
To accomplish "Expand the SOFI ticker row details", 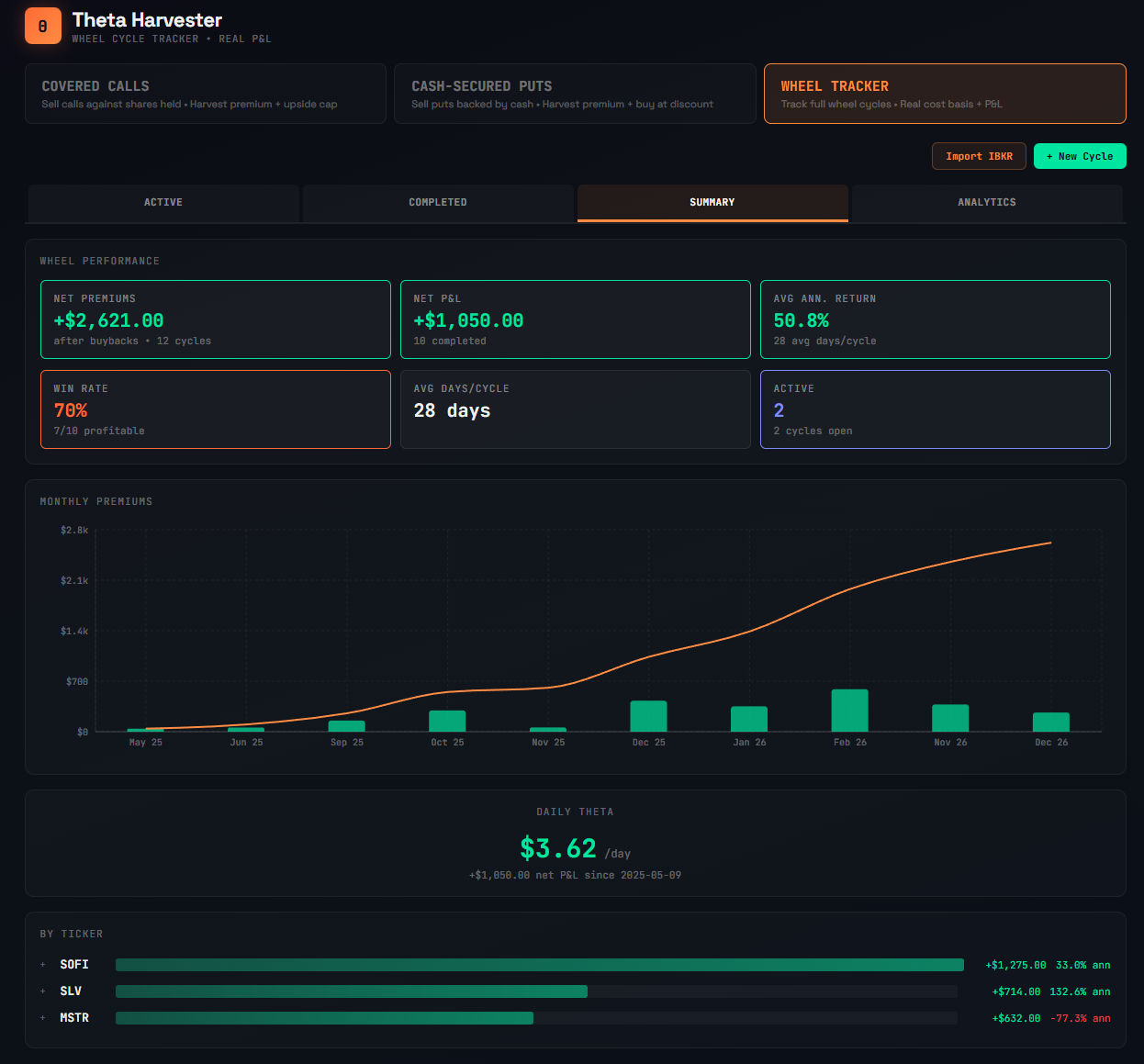I will pyautogui.click(x=41, y=965).
